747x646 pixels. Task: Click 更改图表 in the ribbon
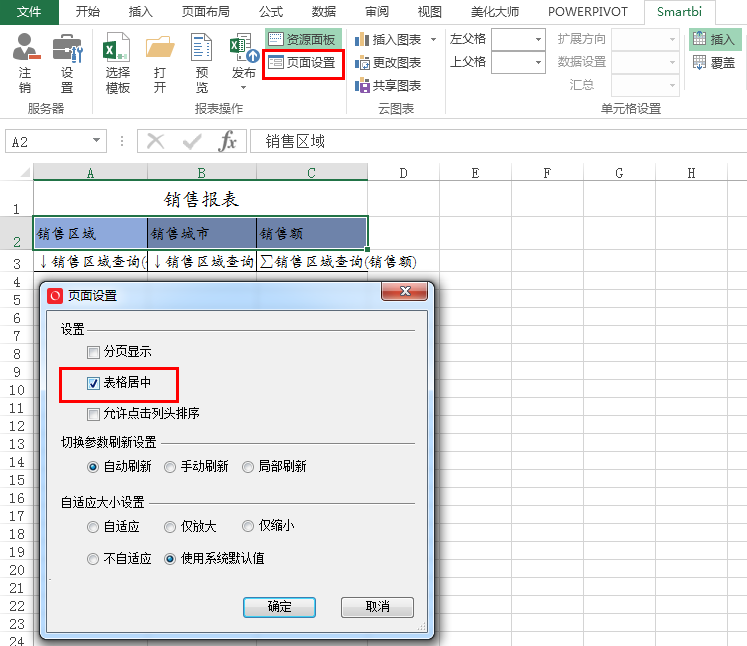pos(389,62)
